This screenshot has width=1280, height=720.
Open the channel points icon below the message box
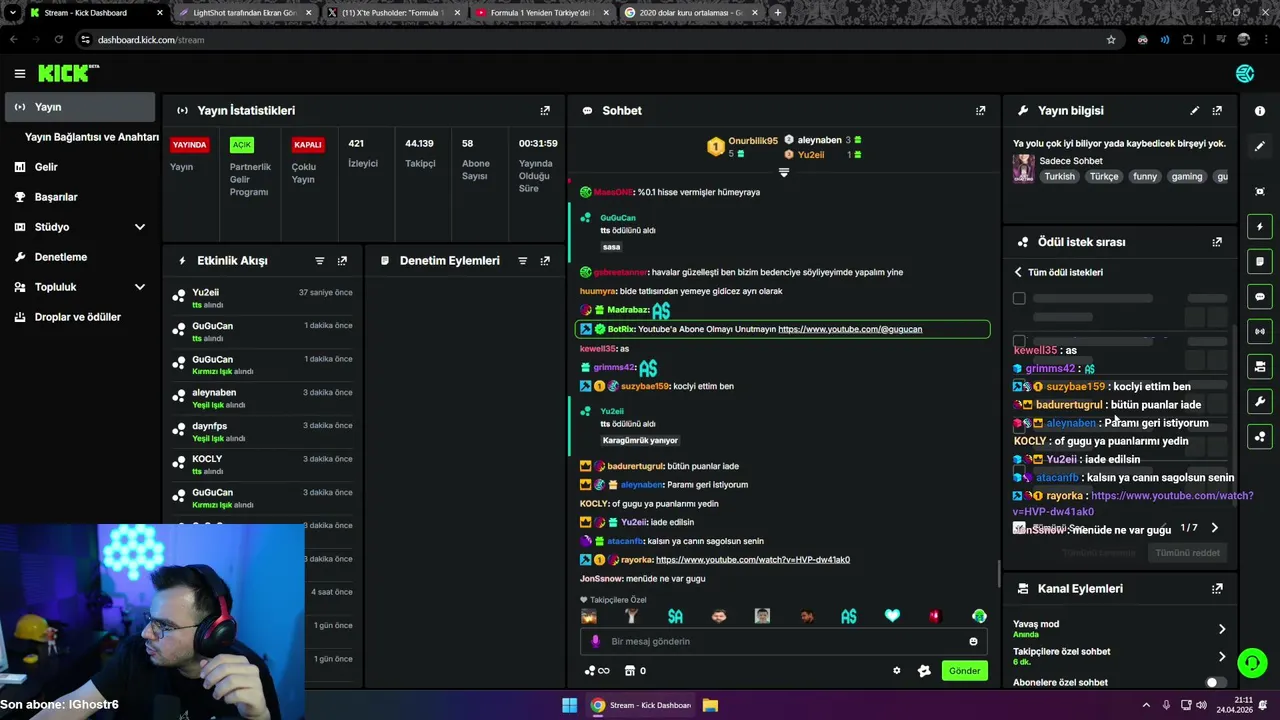[x=596, y=671]
